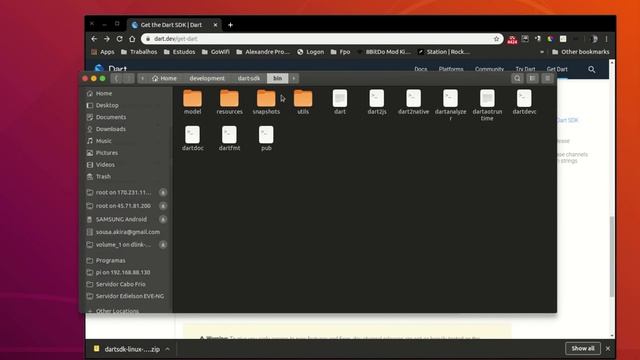Screen dimensions: 640x360
Task: Open Chrome three-dot menu
Action: [x=607, y=39]
